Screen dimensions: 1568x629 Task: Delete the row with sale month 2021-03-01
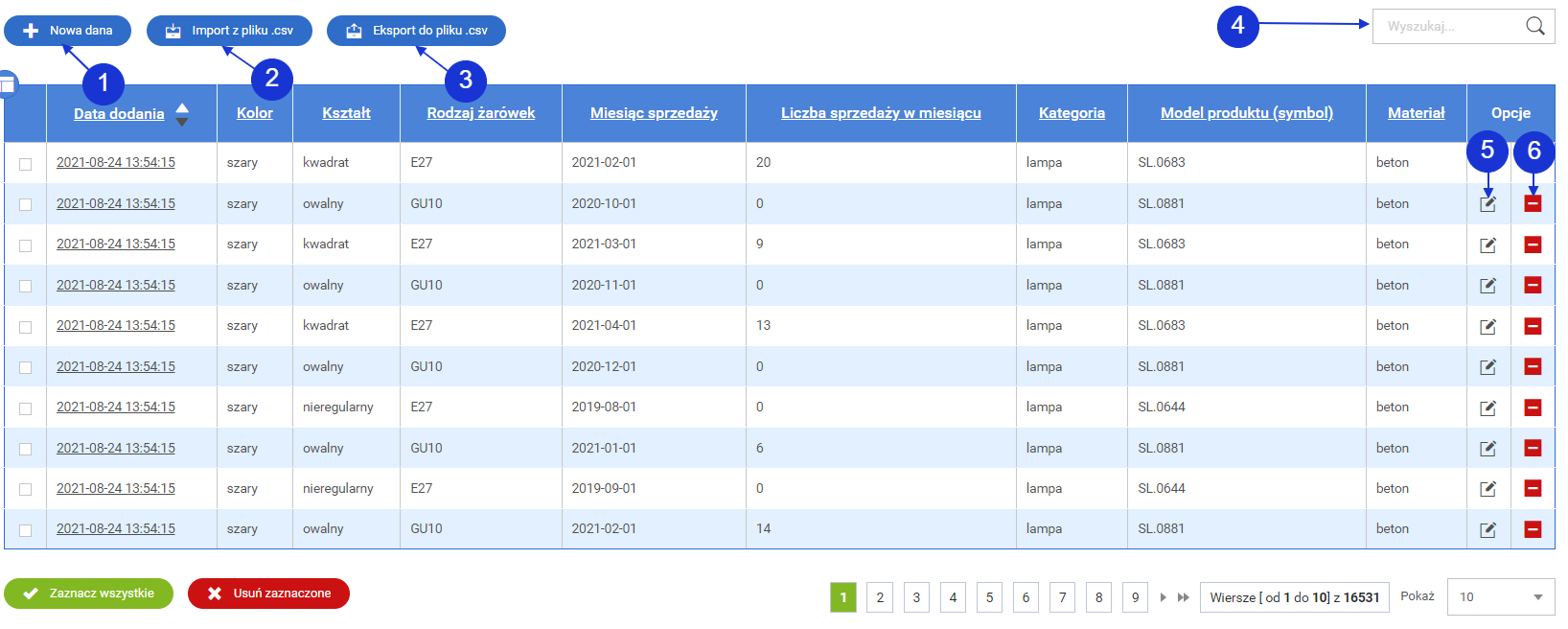[x=1533, y=245]
